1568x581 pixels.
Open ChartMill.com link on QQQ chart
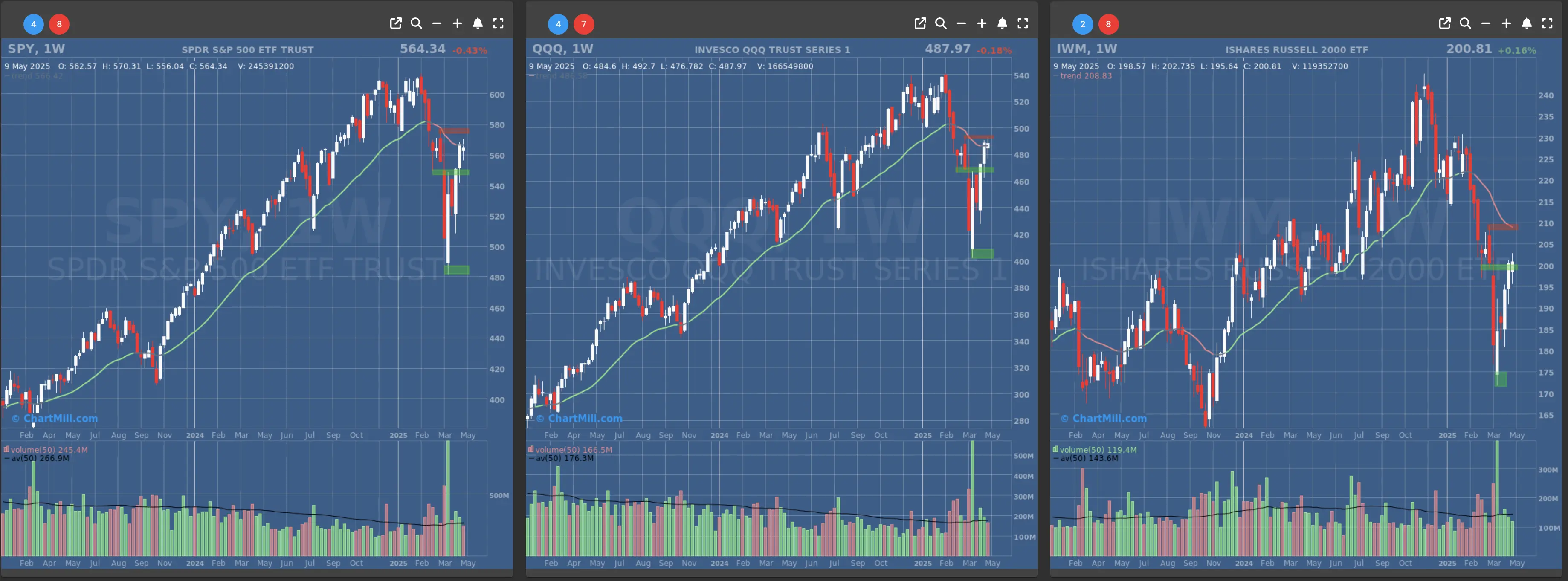[580, 419]
